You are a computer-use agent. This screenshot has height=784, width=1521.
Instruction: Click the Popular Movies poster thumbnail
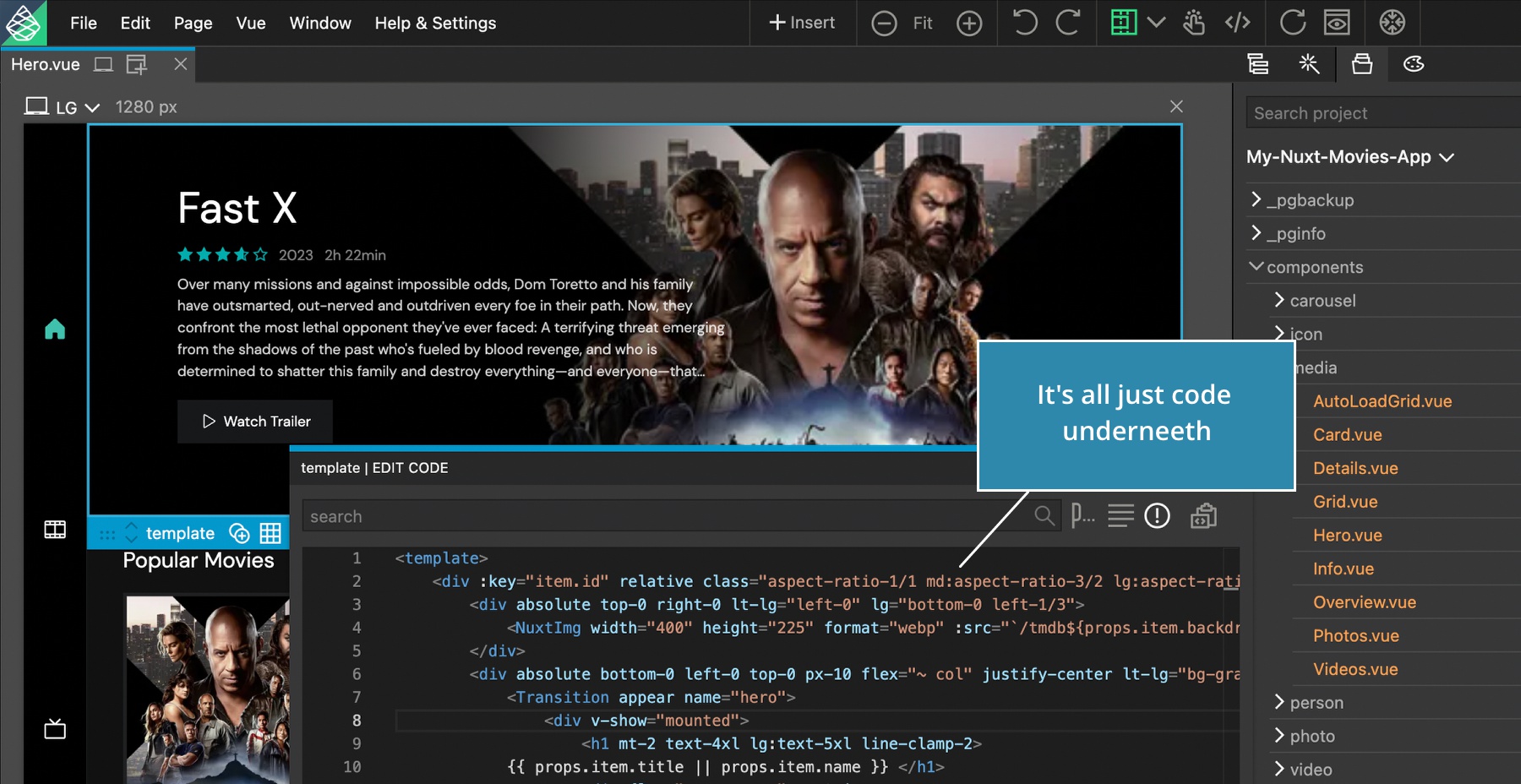tap(208, 689)
